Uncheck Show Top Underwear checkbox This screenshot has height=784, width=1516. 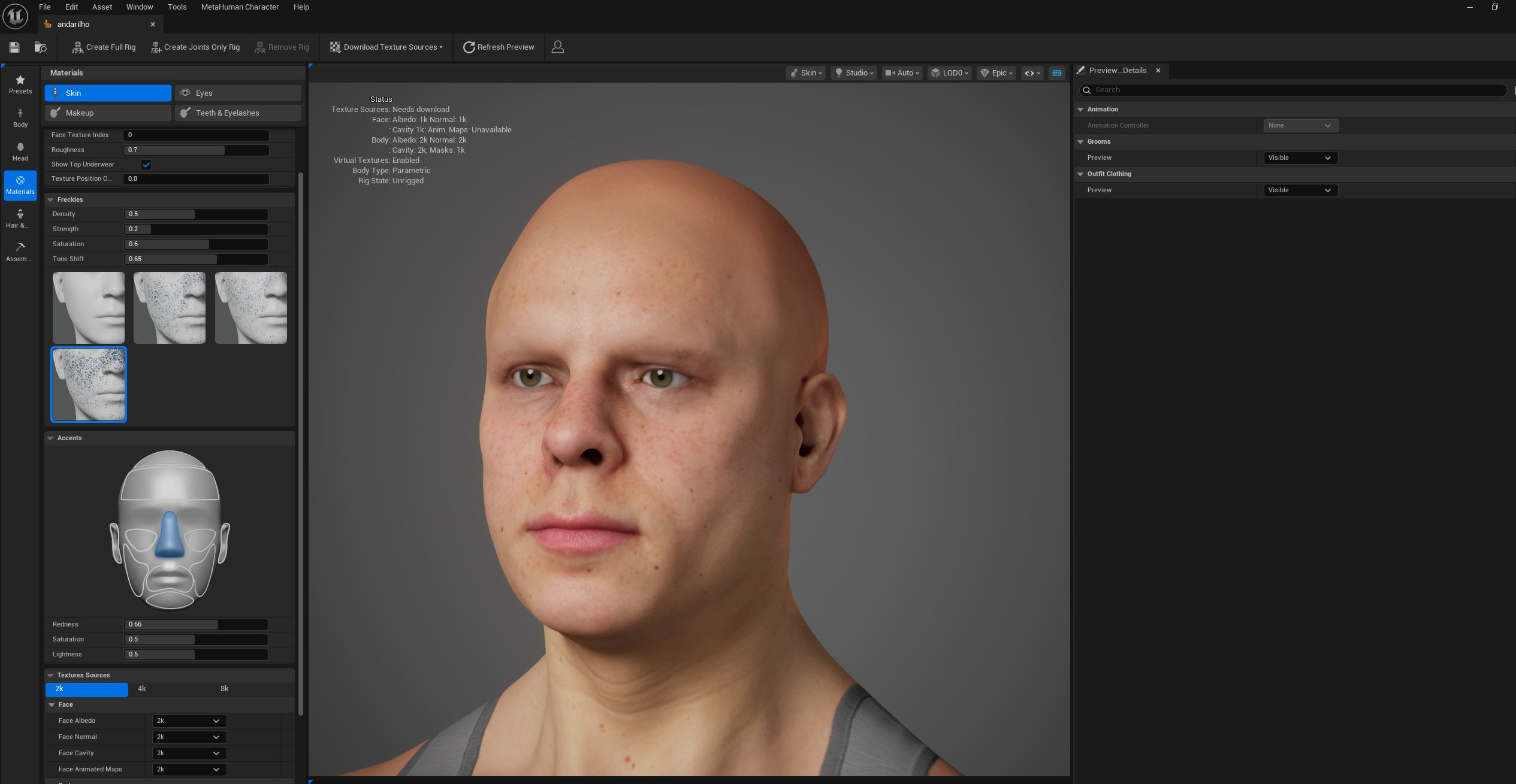point(146,164)
